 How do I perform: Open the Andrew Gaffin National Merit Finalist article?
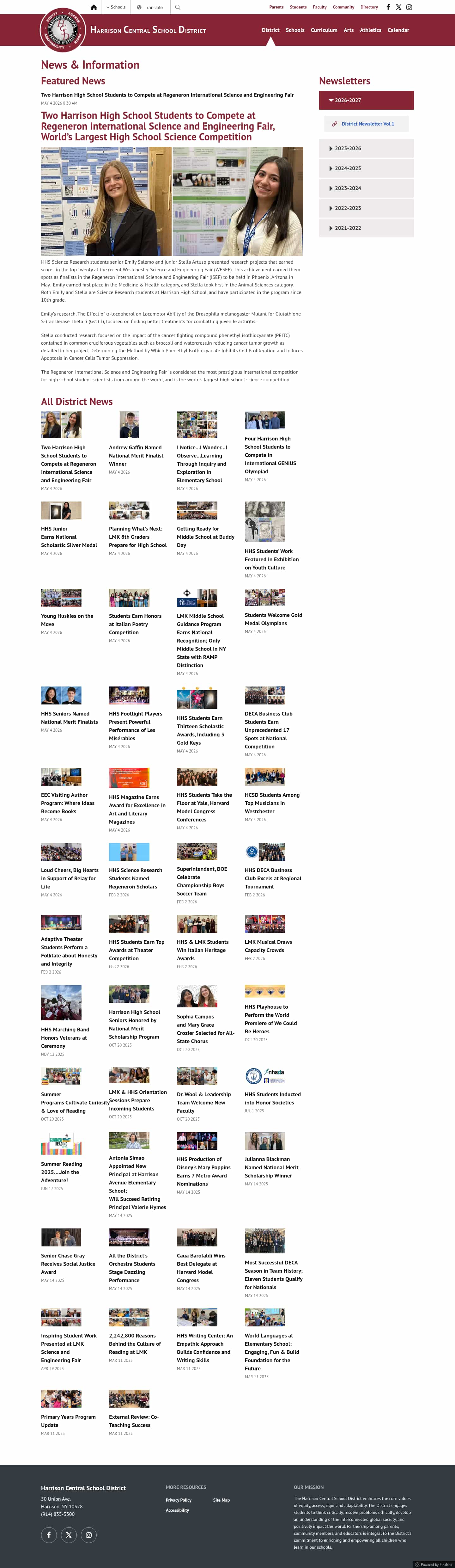pos(136,455)
